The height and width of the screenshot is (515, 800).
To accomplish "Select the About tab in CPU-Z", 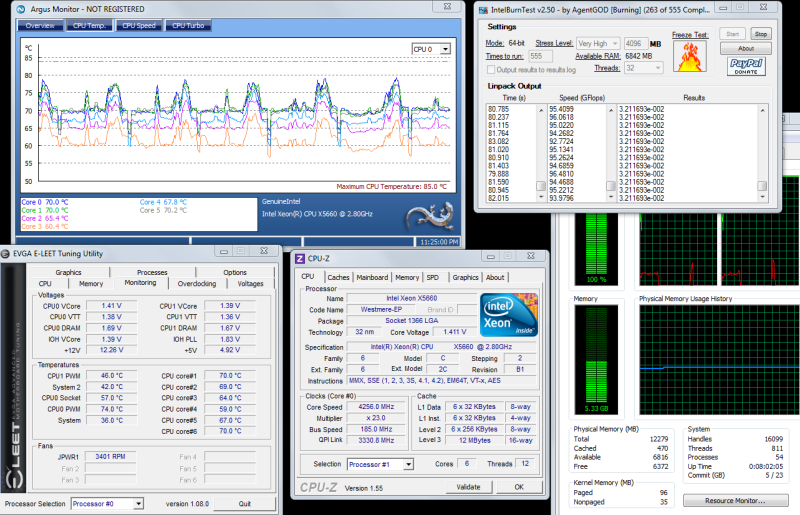I will pyautogui.click(x=495, y=277).
